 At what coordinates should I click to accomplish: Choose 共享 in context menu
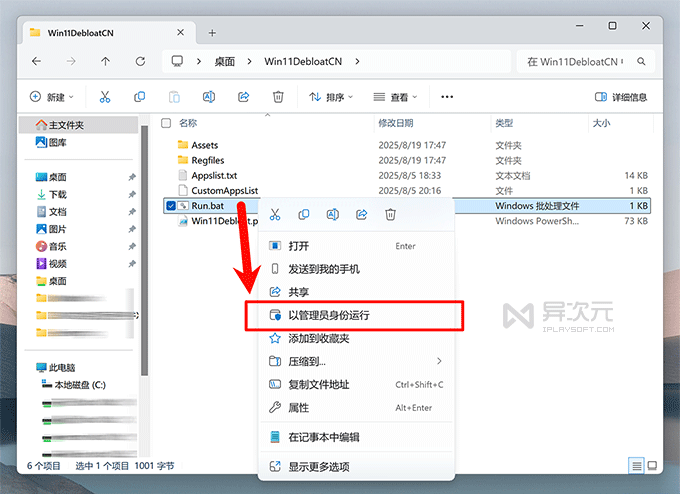(356, 292)
